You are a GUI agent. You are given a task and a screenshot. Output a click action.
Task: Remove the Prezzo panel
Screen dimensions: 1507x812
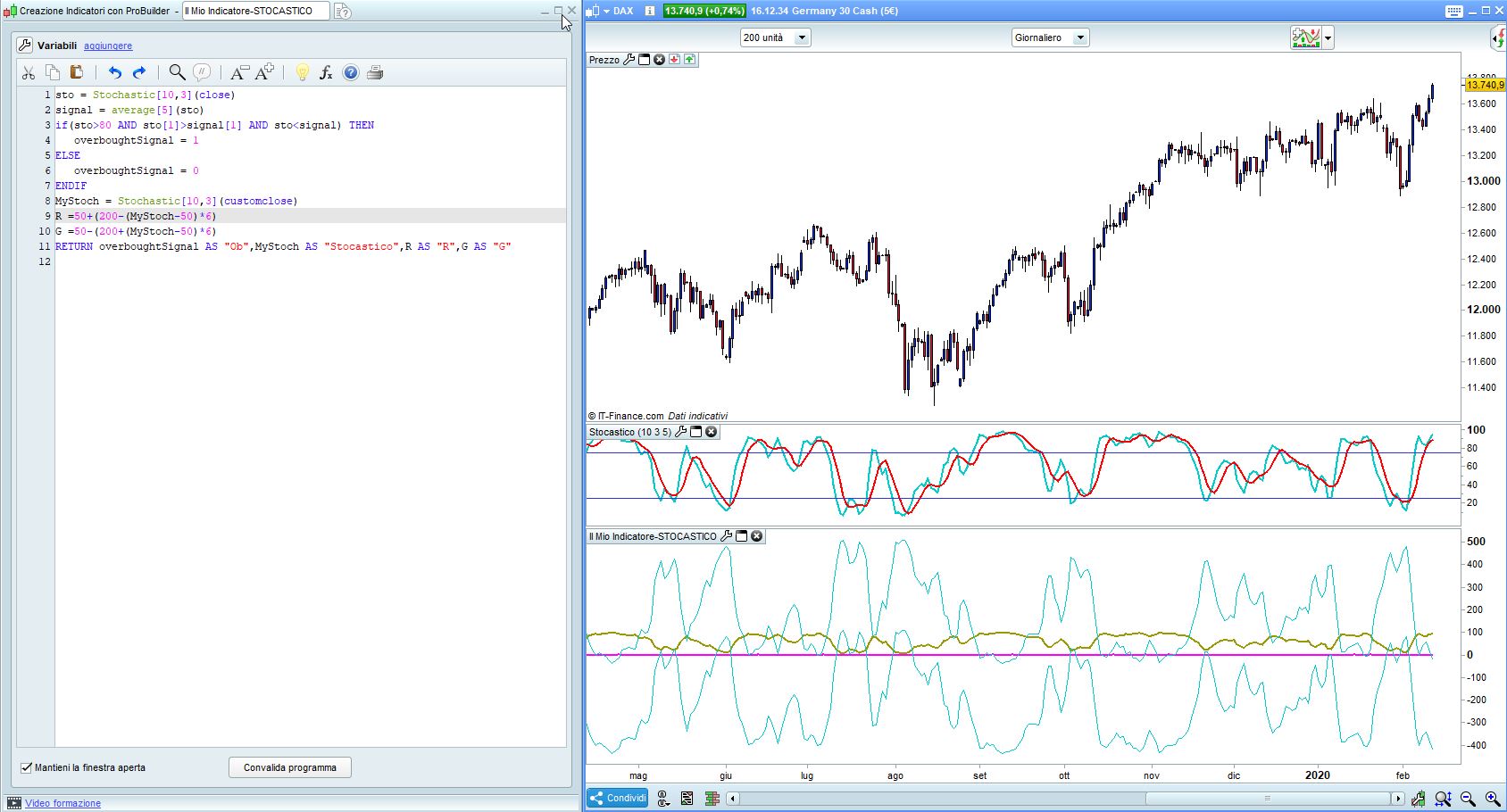point(659,60)
